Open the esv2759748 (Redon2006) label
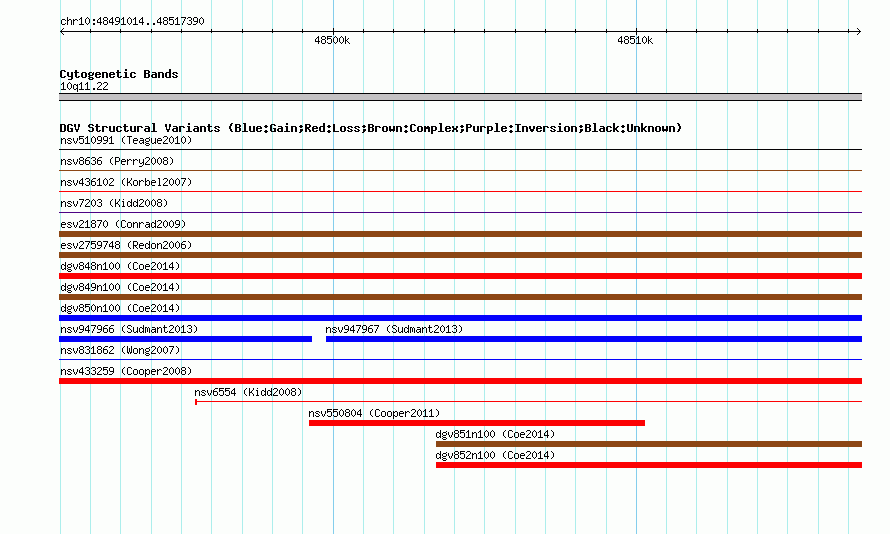This screenshot has height=534, width=890. point(126,245)
